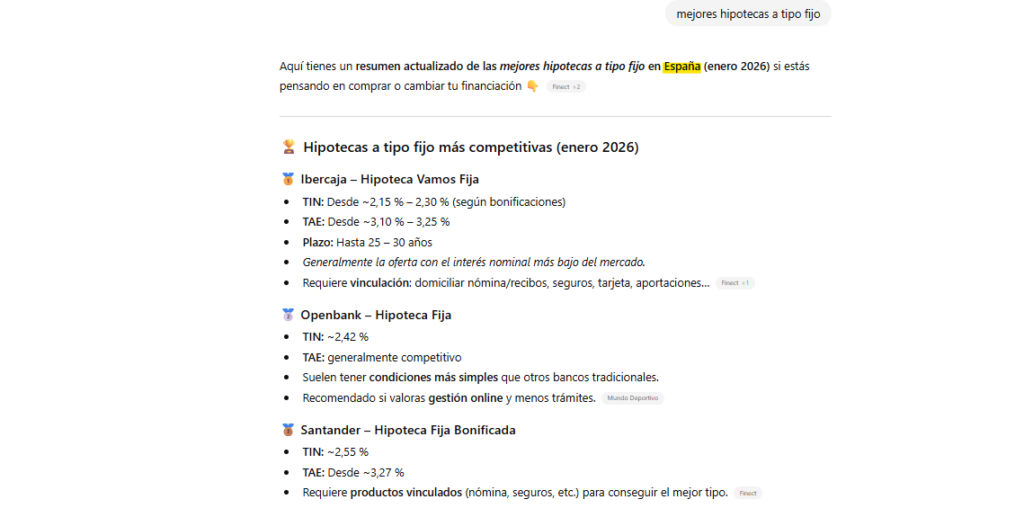Screen dimensions: 1024x517
Task: Click 'TIN: Desde ~2,15 % – 2,30 %' line
Action: point(434,202)
